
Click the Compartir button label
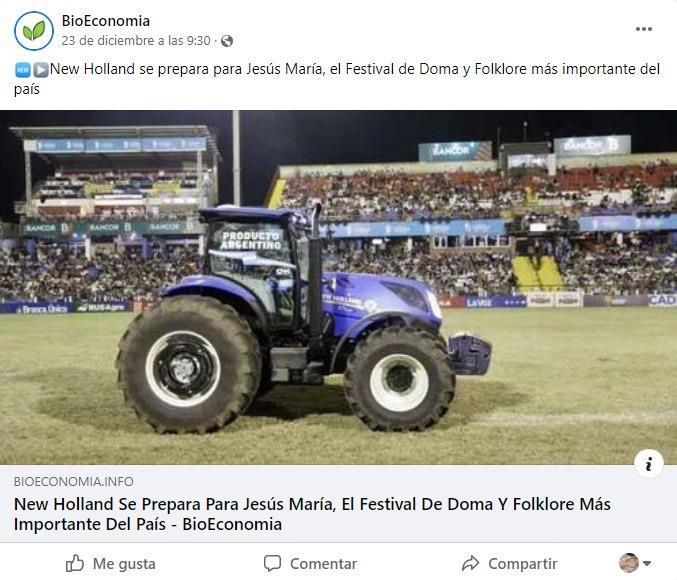523,564
